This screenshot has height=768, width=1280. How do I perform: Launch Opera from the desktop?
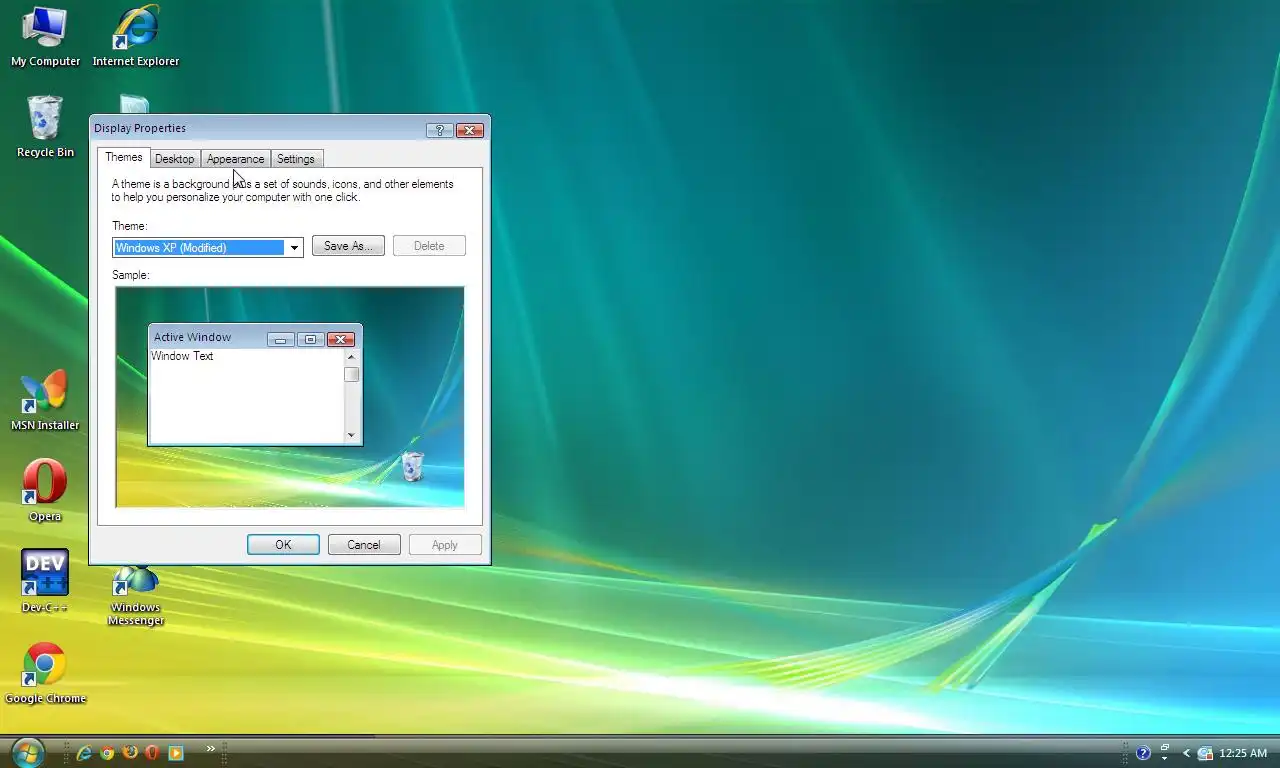(x=45, y=491)
